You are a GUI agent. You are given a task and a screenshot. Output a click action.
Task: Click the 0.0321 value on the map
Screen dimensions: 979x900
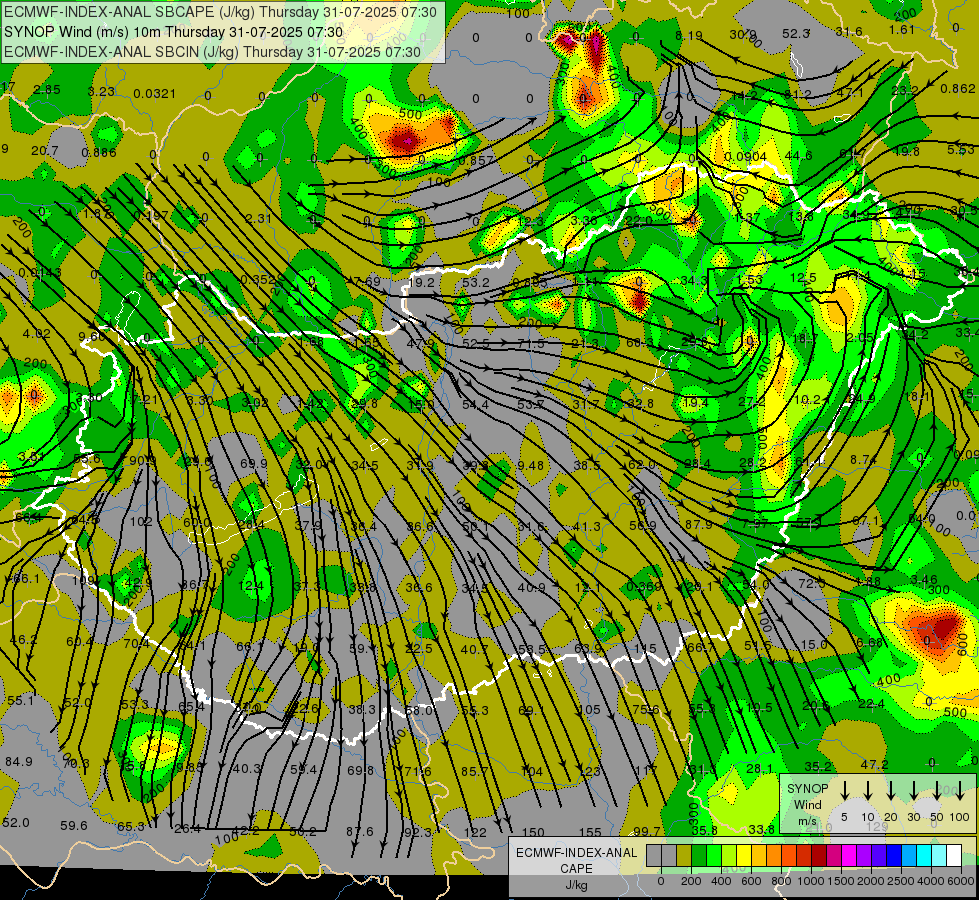pos(154,94)
